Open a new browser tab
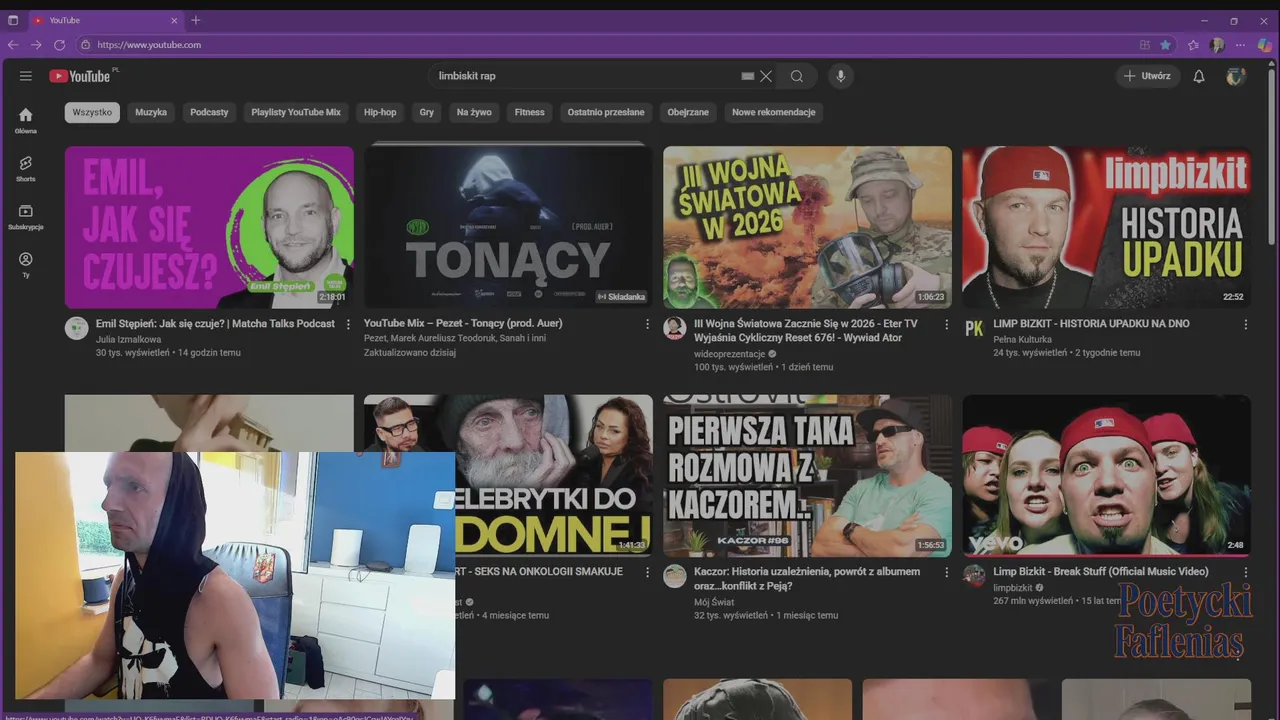1280x720 pixels. [x=196, y=20]
